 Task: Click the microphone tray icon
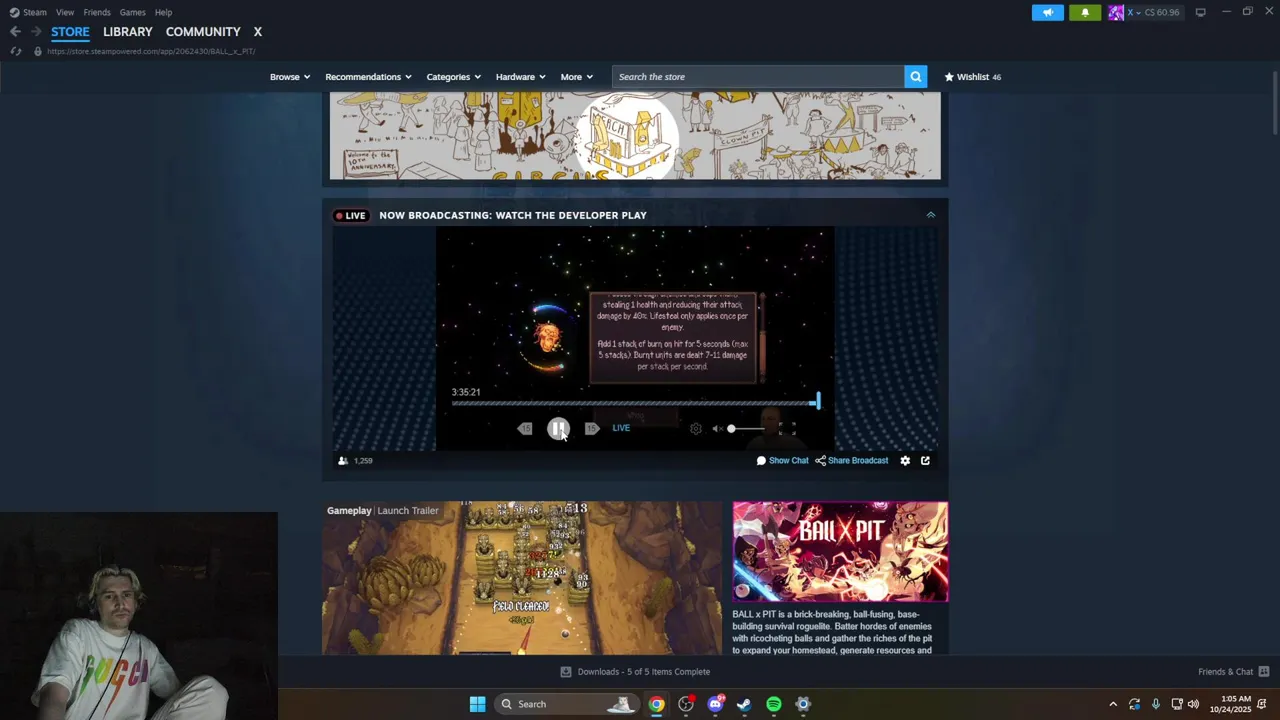(1156, 704)
